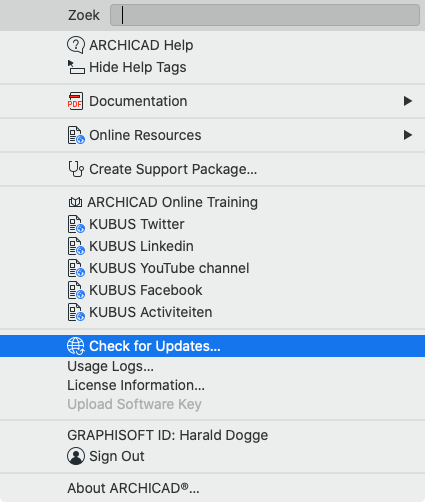Viewport: 425px width, 502px height.
Task: Click the KUBUS Twitter web icon
Action: tap(76, 224)
